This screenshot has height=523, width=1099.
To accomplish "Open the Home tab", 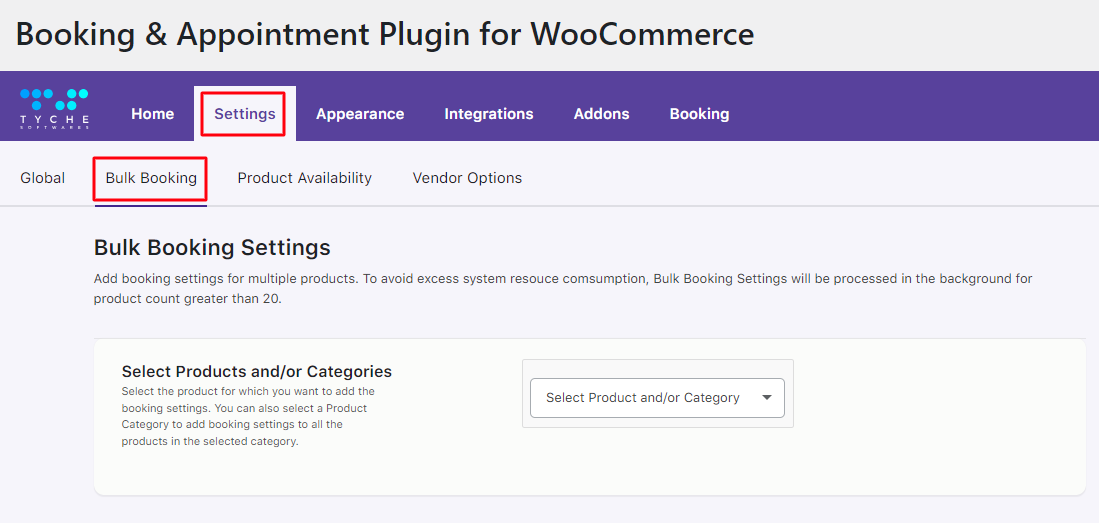I will 153,114.
